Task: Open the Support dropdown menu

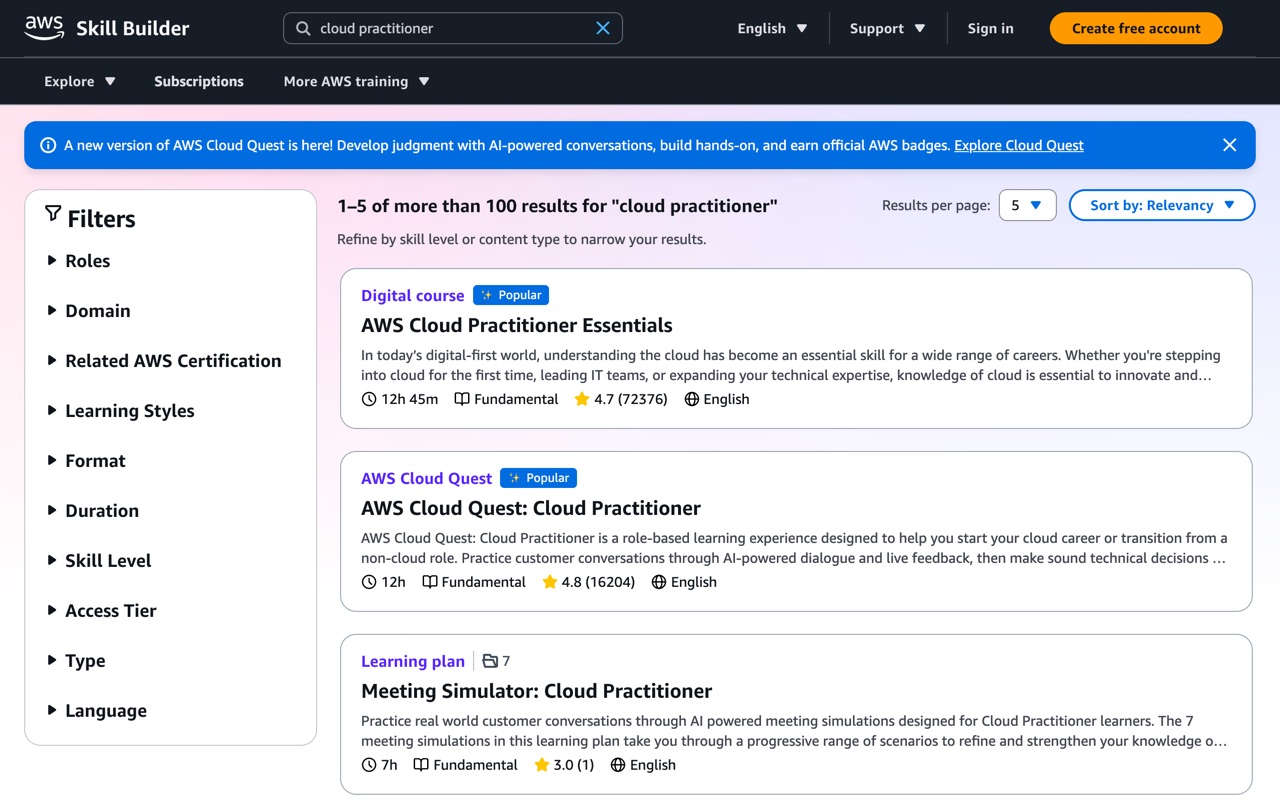Action: pos(888,28)
